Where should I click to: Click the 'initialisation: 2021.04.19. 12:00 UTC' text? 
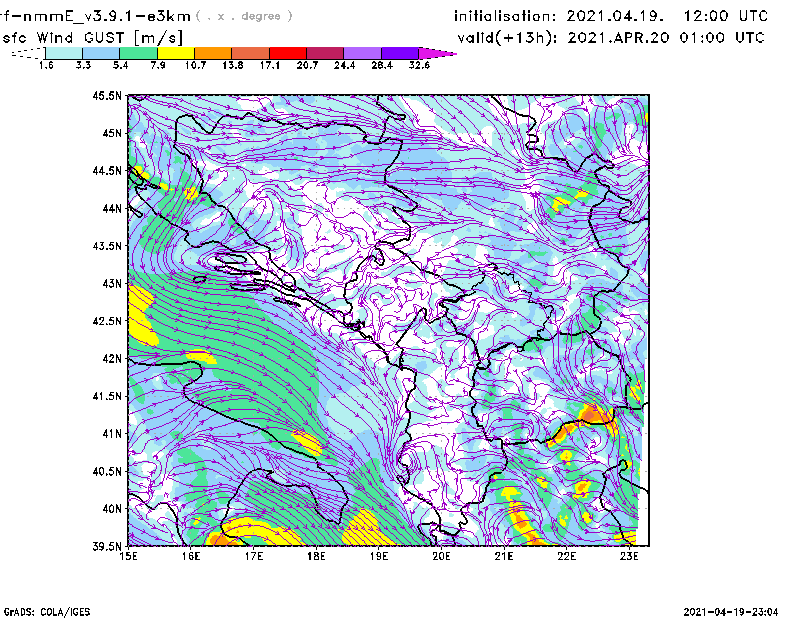point(611,16)
